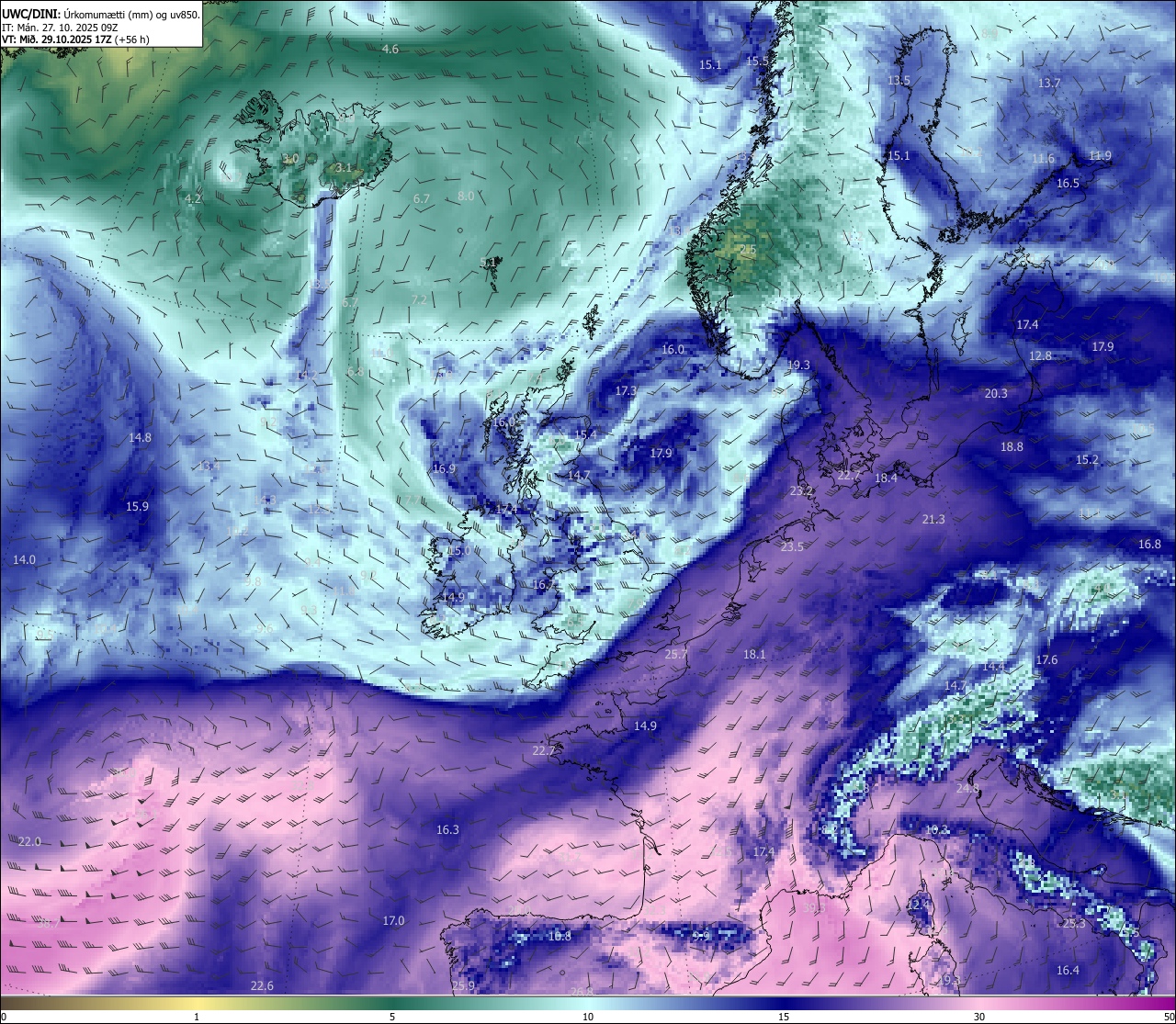This screenshot has height=1024, width=1176.
Task: Click the value "3.1" over Iceland
Action: (344, 168)
